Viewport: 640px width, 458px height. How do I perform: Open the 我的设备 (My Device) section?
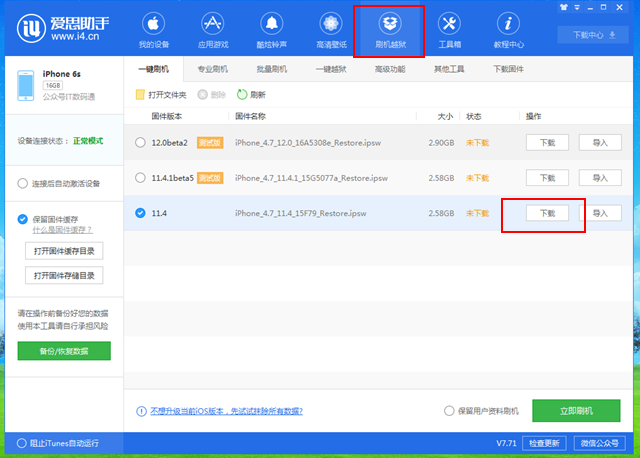point(153,29)
